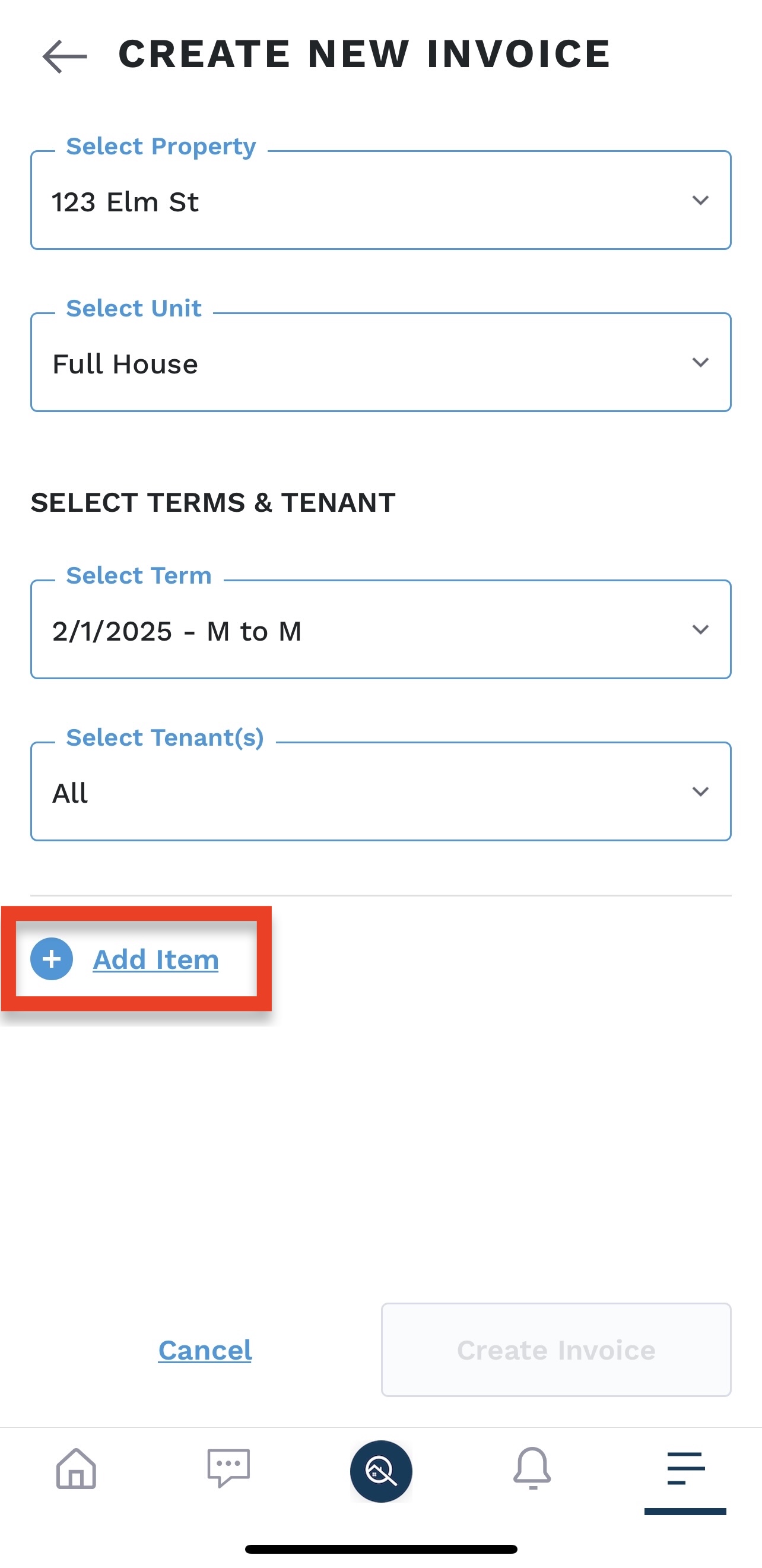Click the Add Item link
762x1568 pixels.
(155, 960)
